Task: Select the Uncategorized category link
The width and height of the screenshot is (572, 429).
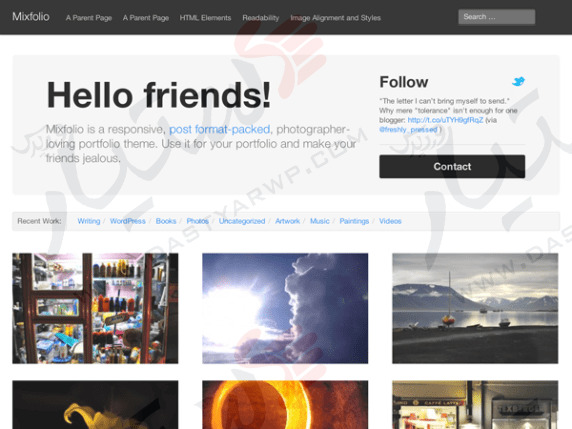Action: [242, 221]
